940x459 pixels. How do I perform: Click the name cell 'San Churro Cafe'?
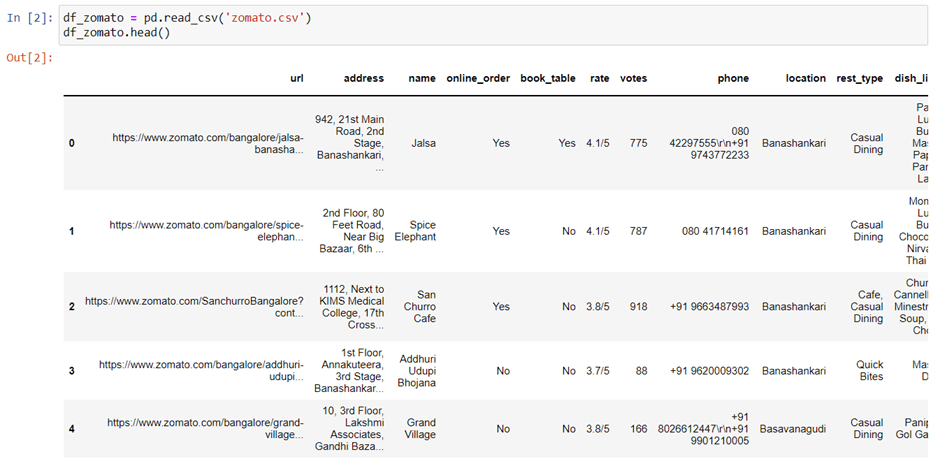click(420, 307)
